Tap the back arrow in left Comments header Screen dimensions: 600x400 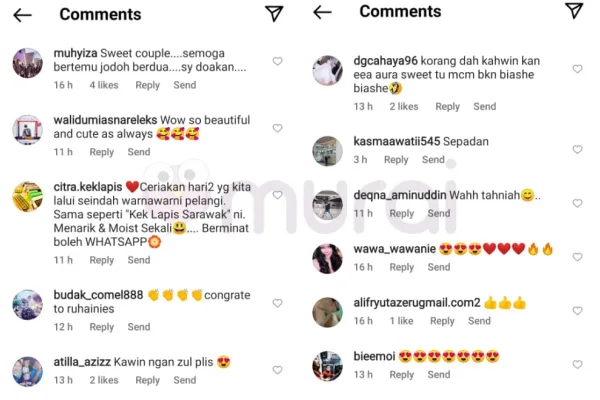(x=22, y=15)
